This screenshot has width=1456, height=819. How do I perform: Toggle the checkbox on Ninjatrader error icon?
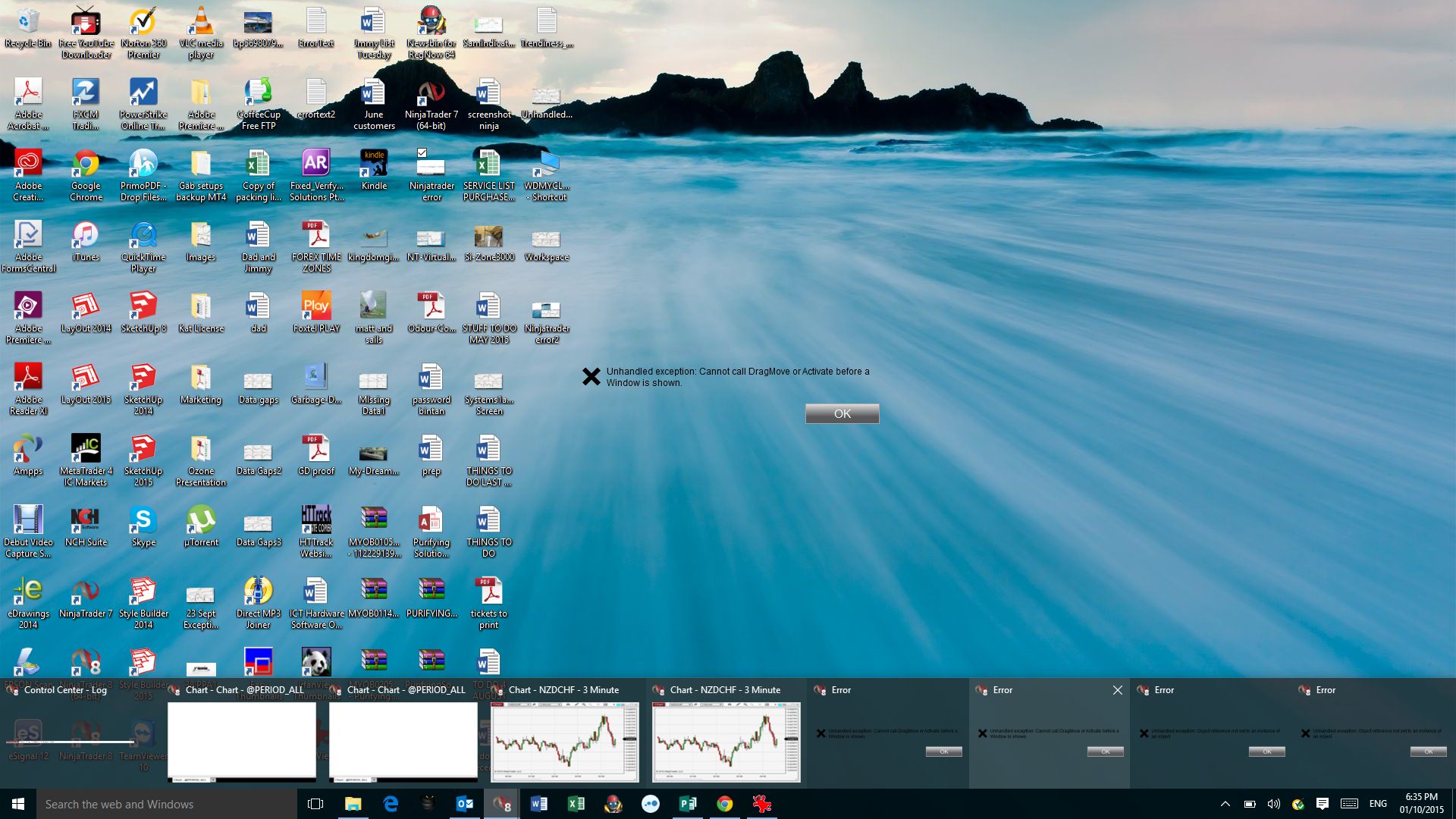point(422,153)
